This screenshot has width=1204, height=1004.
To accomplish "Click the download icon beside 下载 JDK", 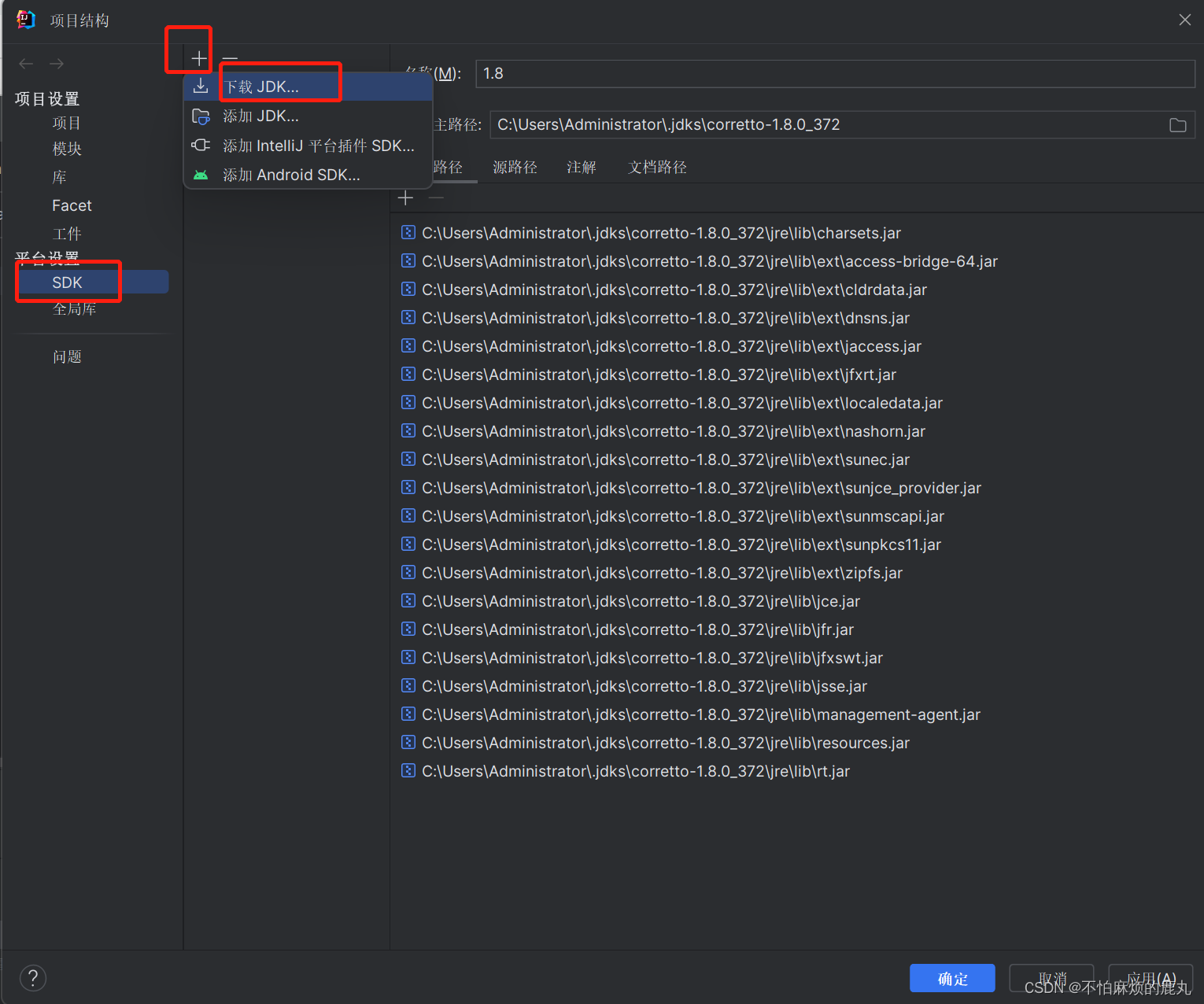I will [x=201, y=86].
